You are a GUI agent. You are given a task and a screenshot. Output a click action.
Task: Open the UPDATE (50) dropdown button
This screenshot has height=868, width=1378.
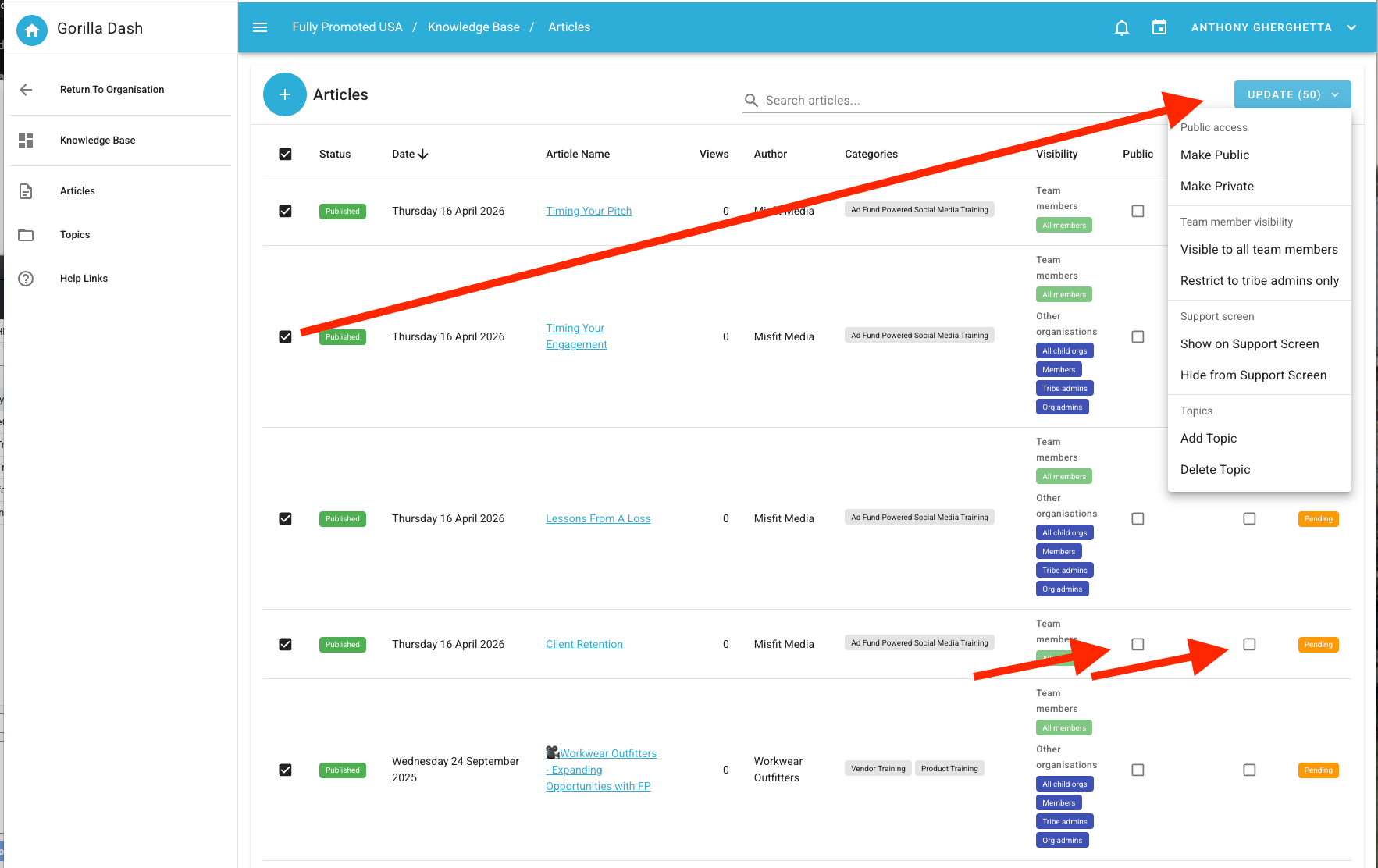(x=1292, y=94)
